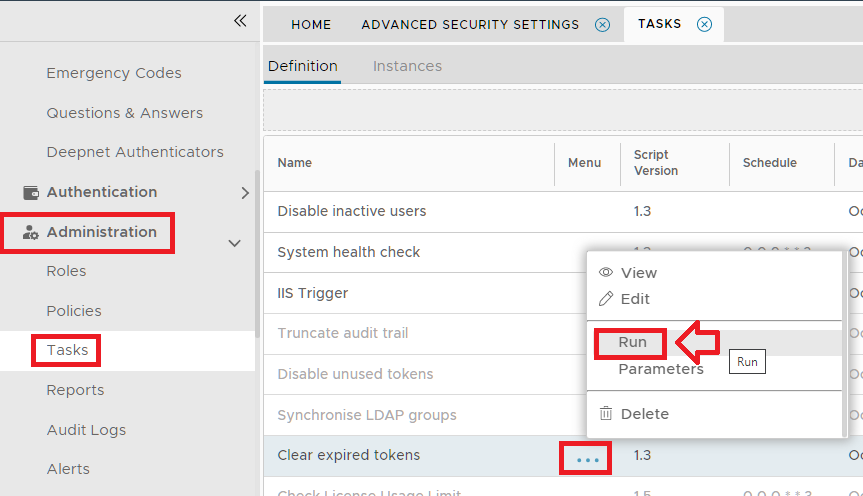Switch to the Instances tab
Viewport: 863px width, 496px height.
pyautogui.click(x=407, y=66)
